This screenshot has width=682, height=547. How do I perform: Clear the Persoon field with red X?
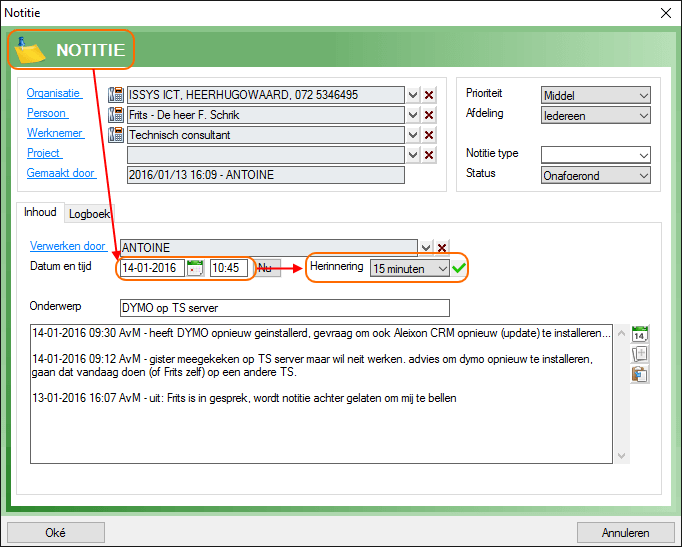click(429, 115)
